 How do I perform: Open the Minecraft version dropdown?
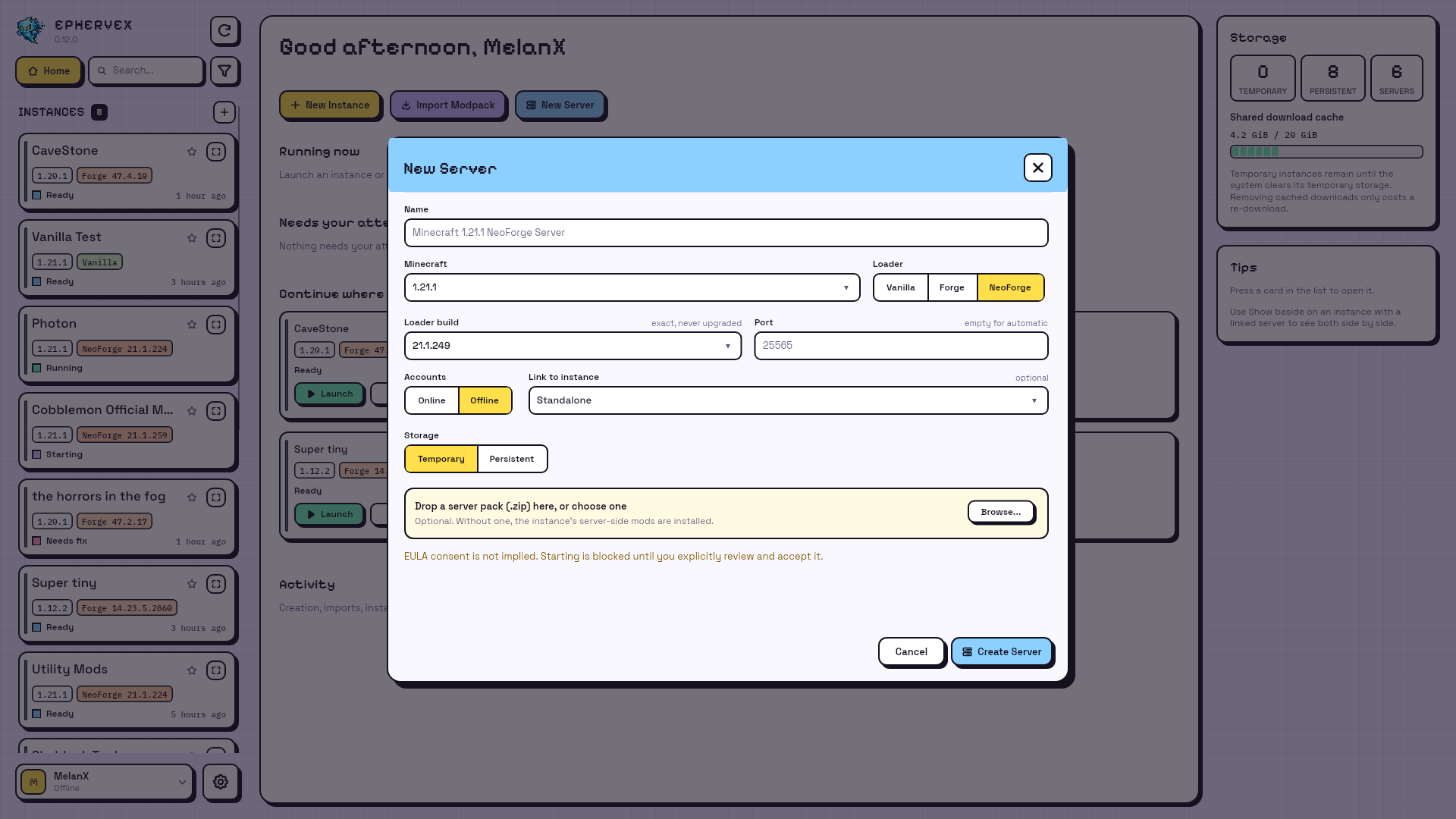[632, 287]
